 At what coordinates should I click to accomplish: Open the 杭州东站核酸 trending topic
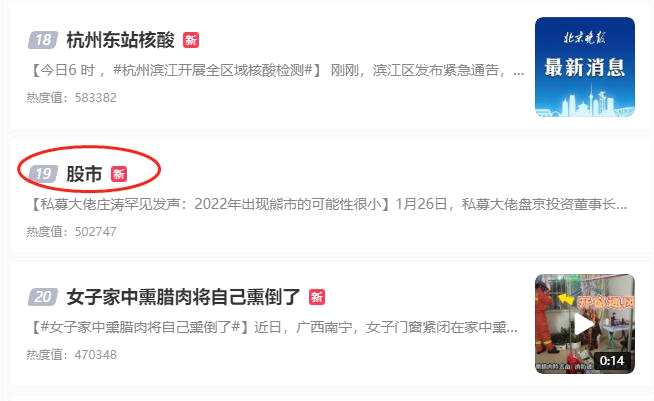point(121,40)
